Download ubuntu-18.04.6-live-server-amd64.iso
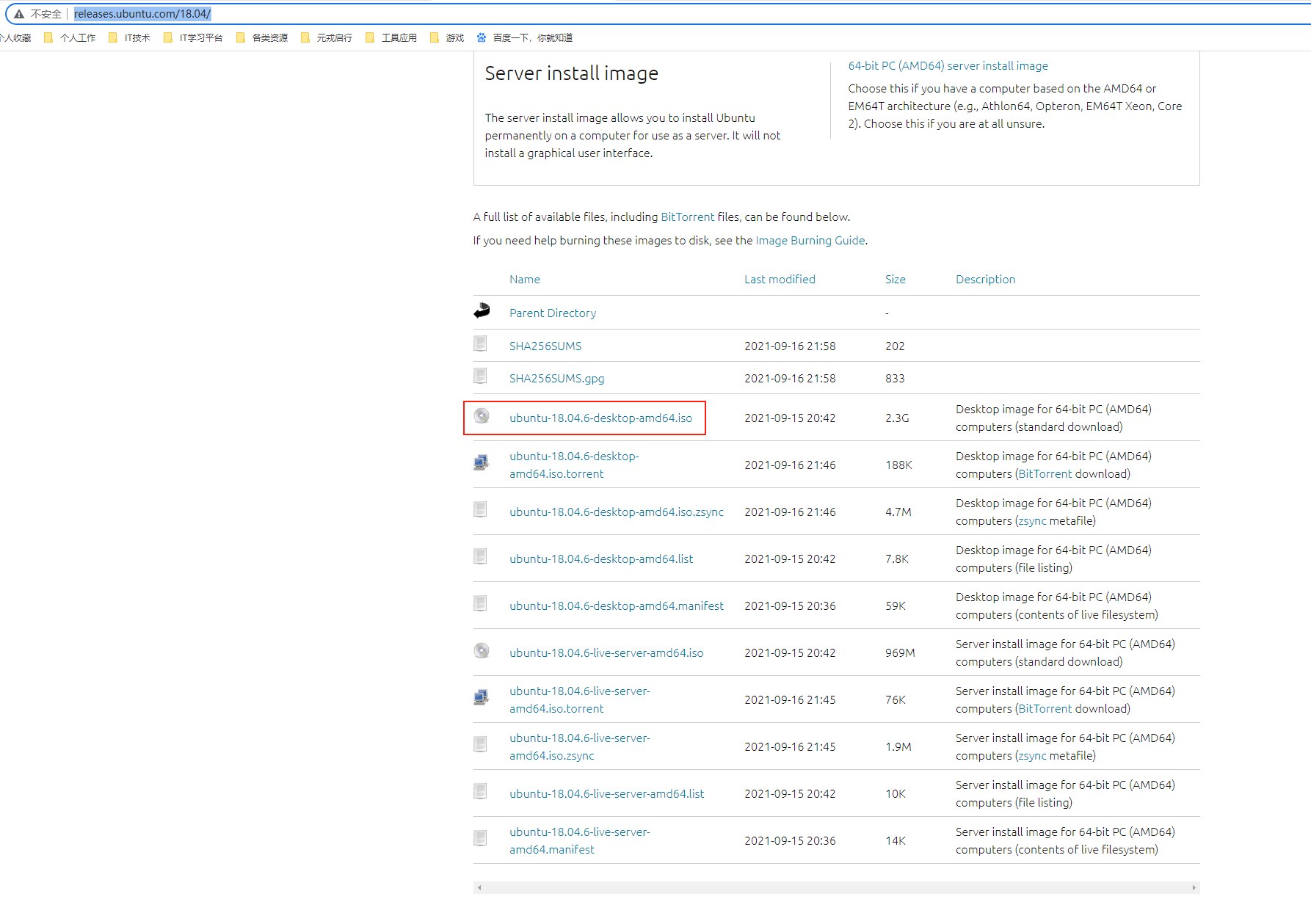Viewport: 1311px width, 924px height. point(606,653)
